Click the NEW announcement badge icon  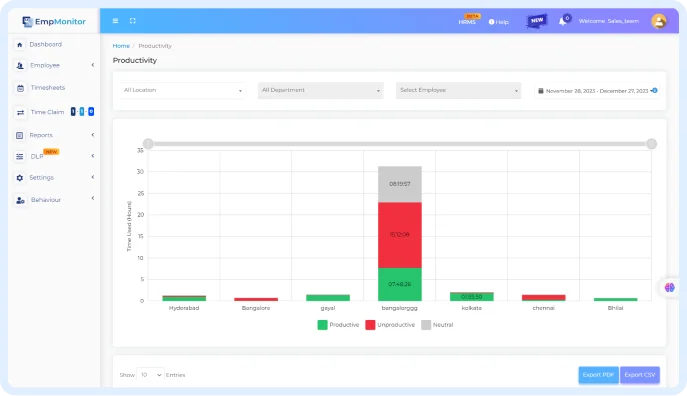pyautogui.click(x=536, y=21)
